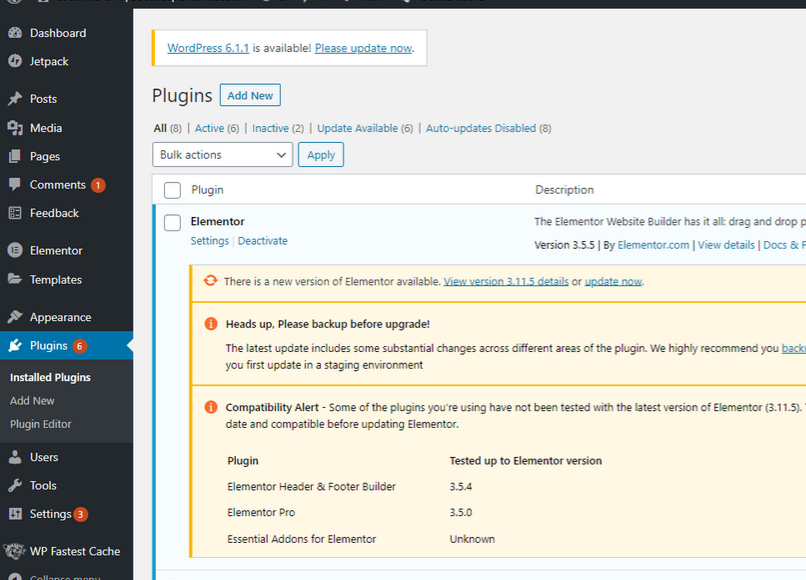Click Tested up to Elementor version header
The width and height of the screenshot is (806, 580).
click(526, 461)
